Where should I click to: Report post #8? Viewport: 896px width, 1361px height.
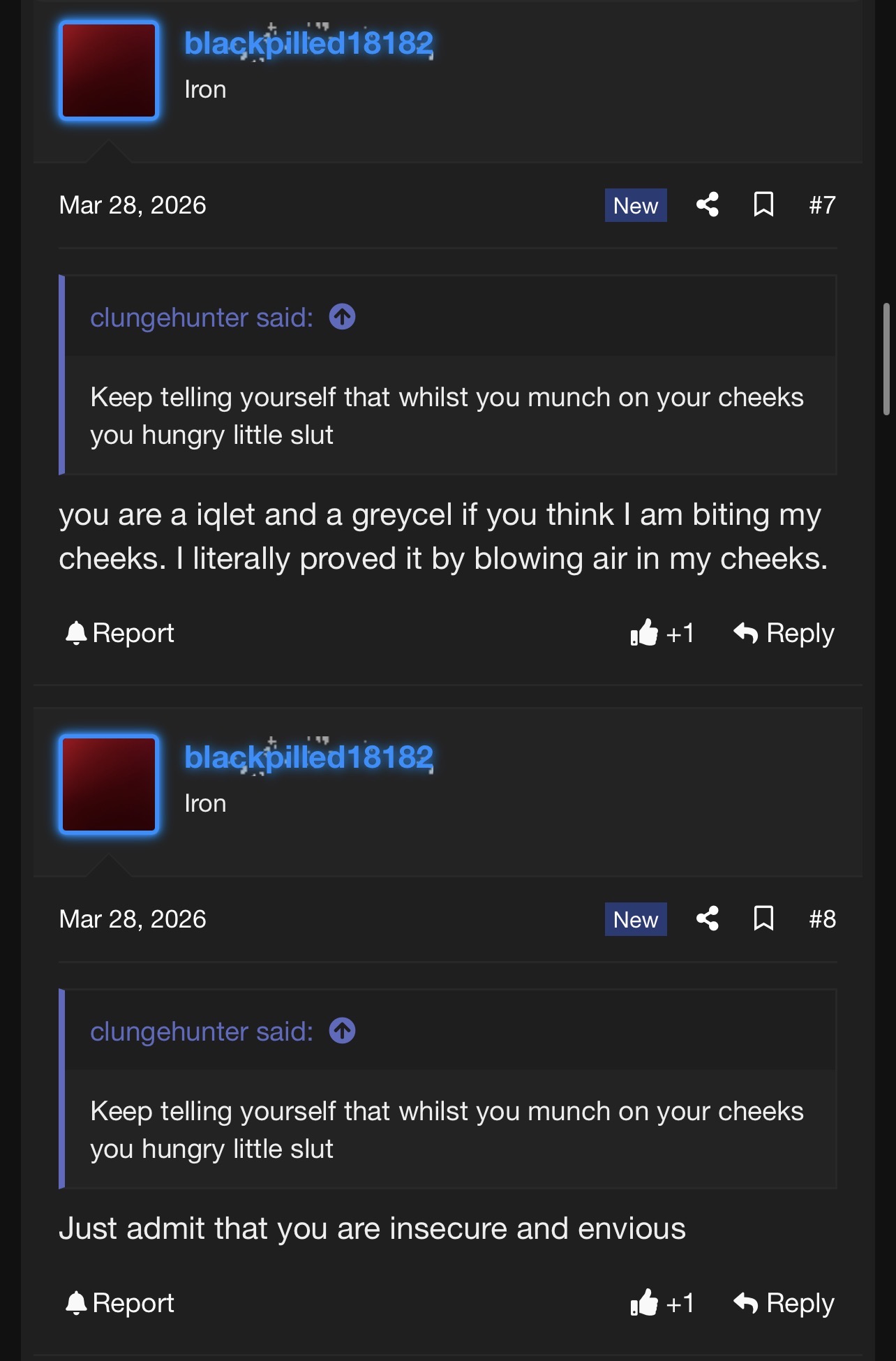pos(119,1303)
